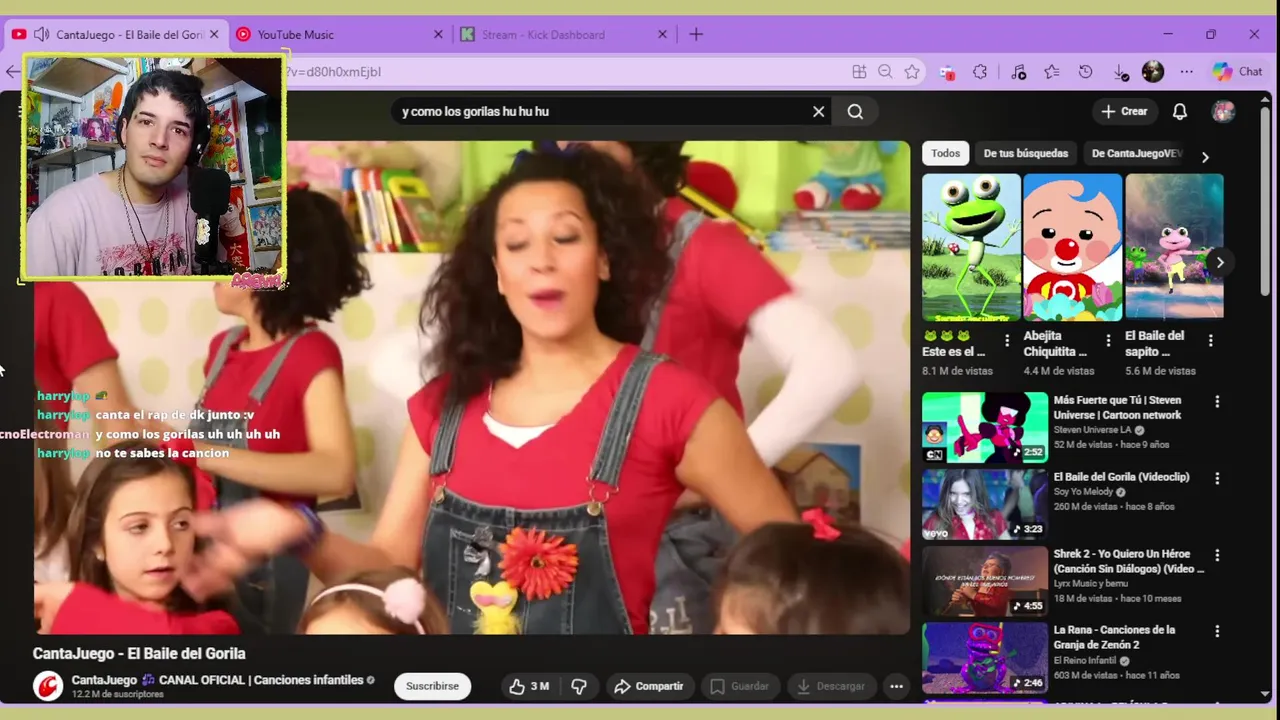Open options for Abejita Chiquitita short
This screenshot has width=1280, height=720.
1108,340
